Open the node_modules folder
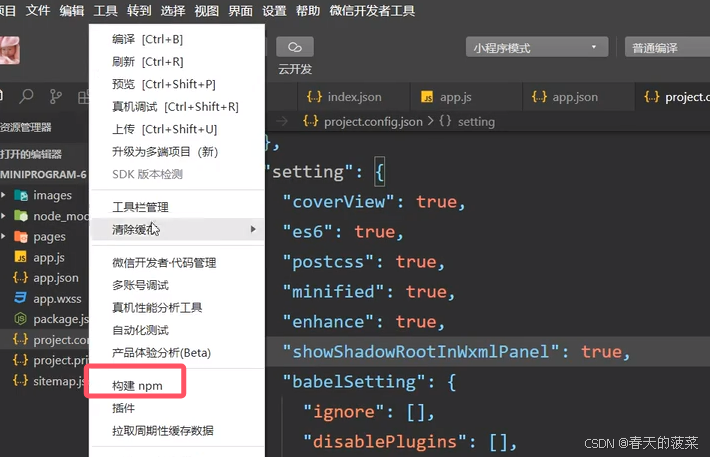 (44, 216)
